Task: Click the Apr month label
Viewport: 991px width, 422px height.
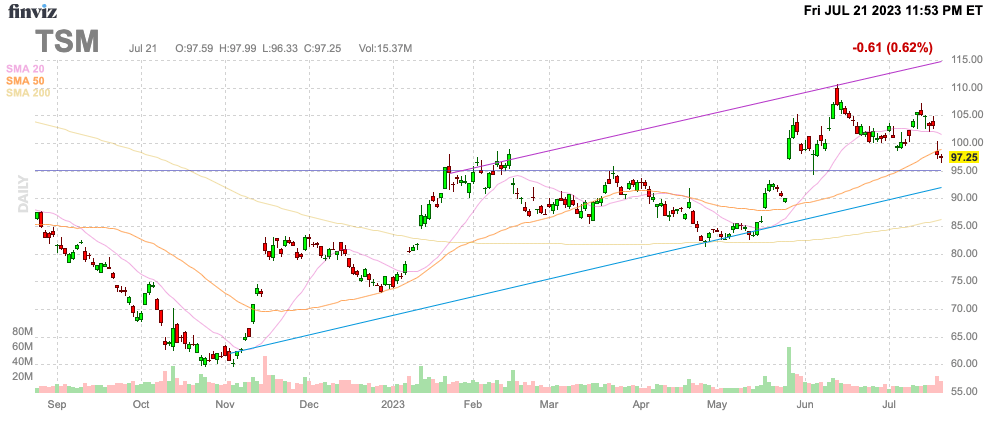Action: (641, 404)
